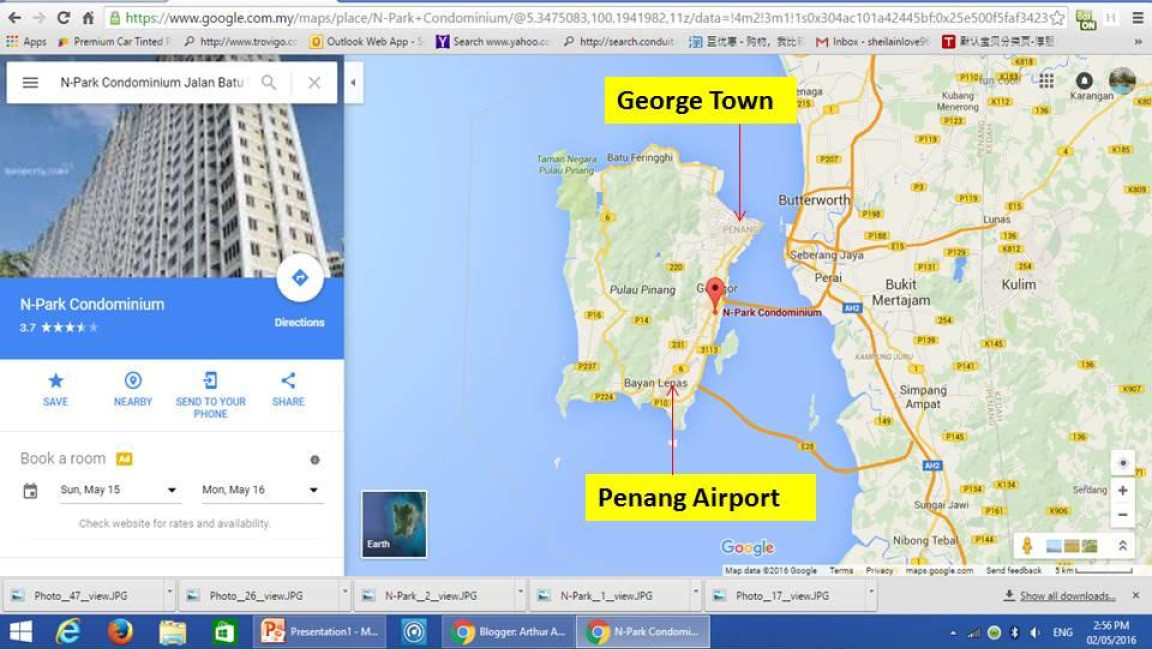Open the Google account avatar
This screenshot has height=650, width=1152.
pyautogui.click(x=1122, y=81)
